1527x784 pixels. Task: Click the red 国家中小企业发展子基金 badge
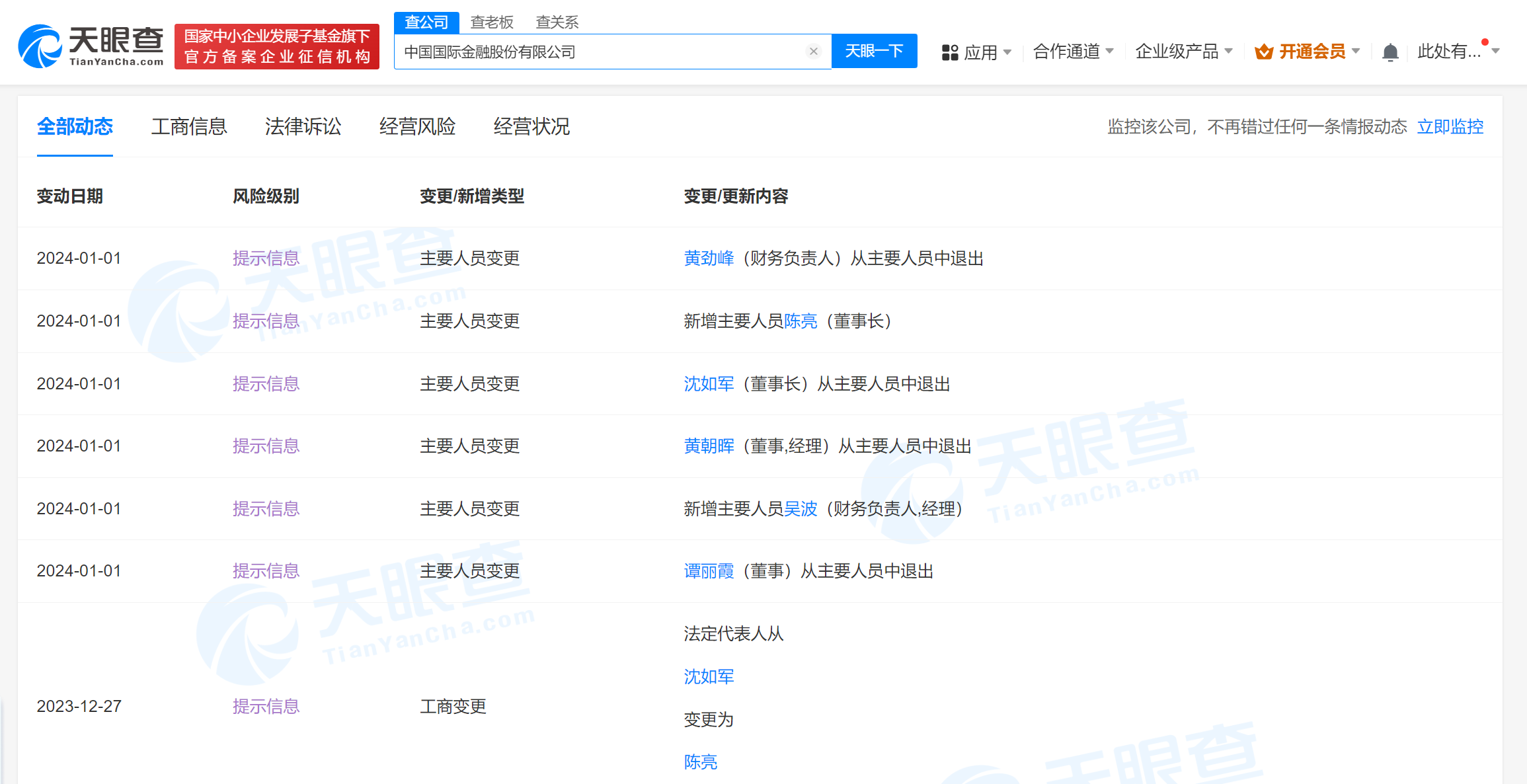pyautogui.click(x=277, y=46)
